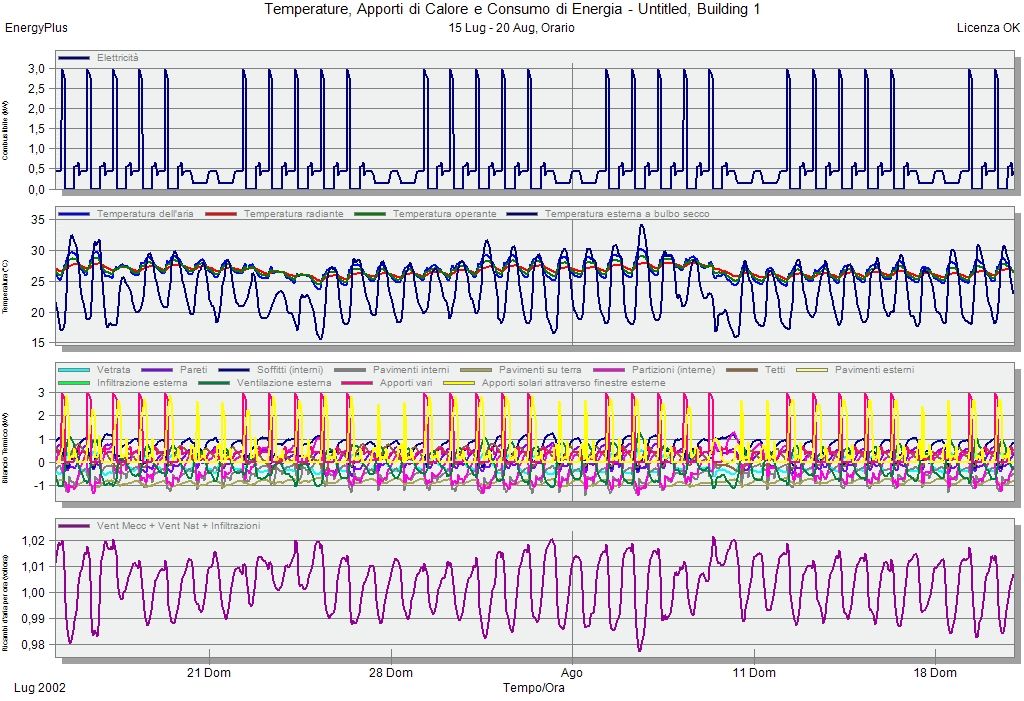Click the Temperatura dell'aria legend color line
The width and height of the screenshot is (1024, 701).
tap(74, 214)
